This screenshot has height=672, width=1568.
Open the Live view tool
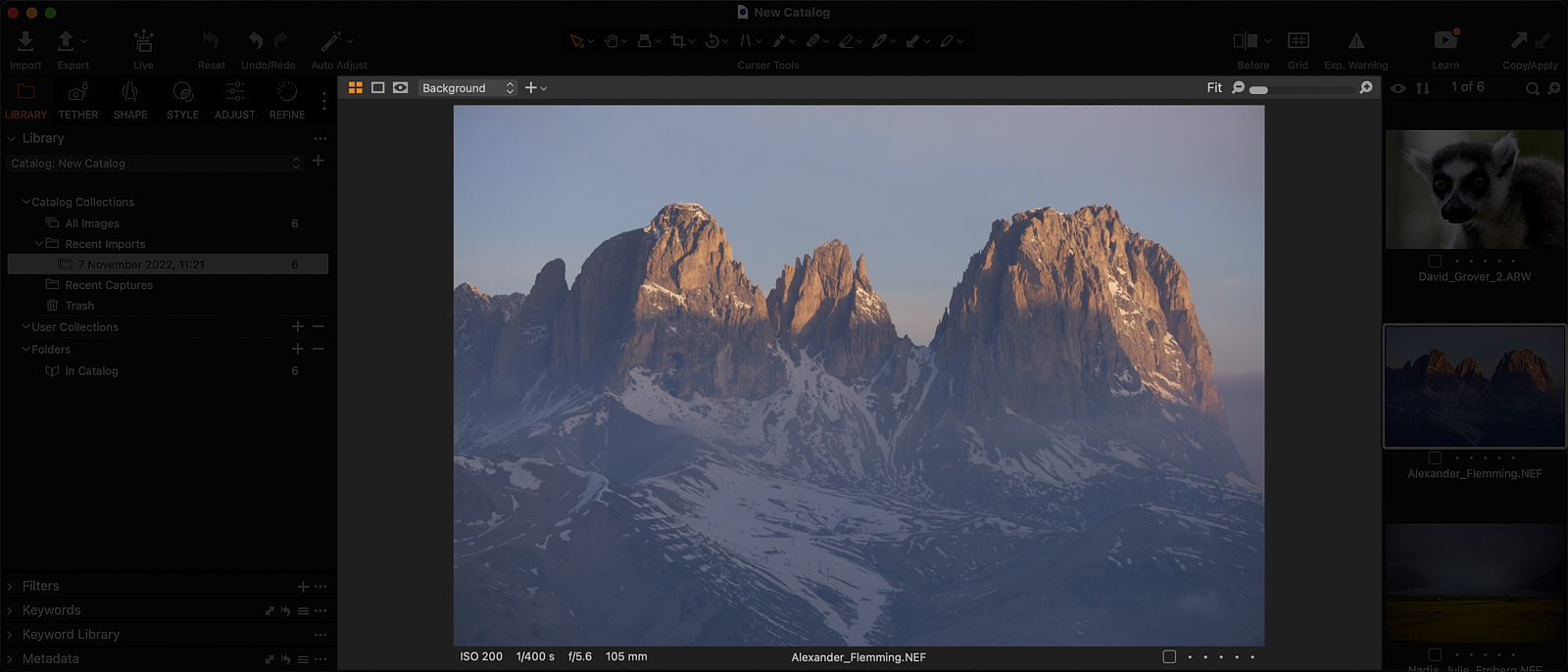[143, 41]
